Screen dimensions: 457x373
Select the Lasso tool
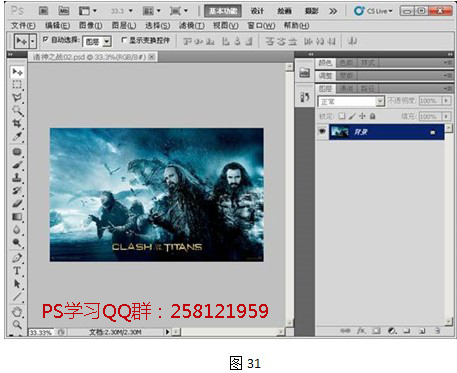click(x=17, y=98)
